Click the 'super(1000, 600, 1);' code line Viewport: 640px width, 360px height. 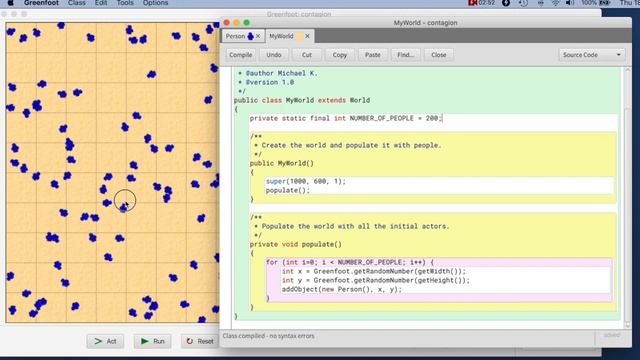click(306, 181)
